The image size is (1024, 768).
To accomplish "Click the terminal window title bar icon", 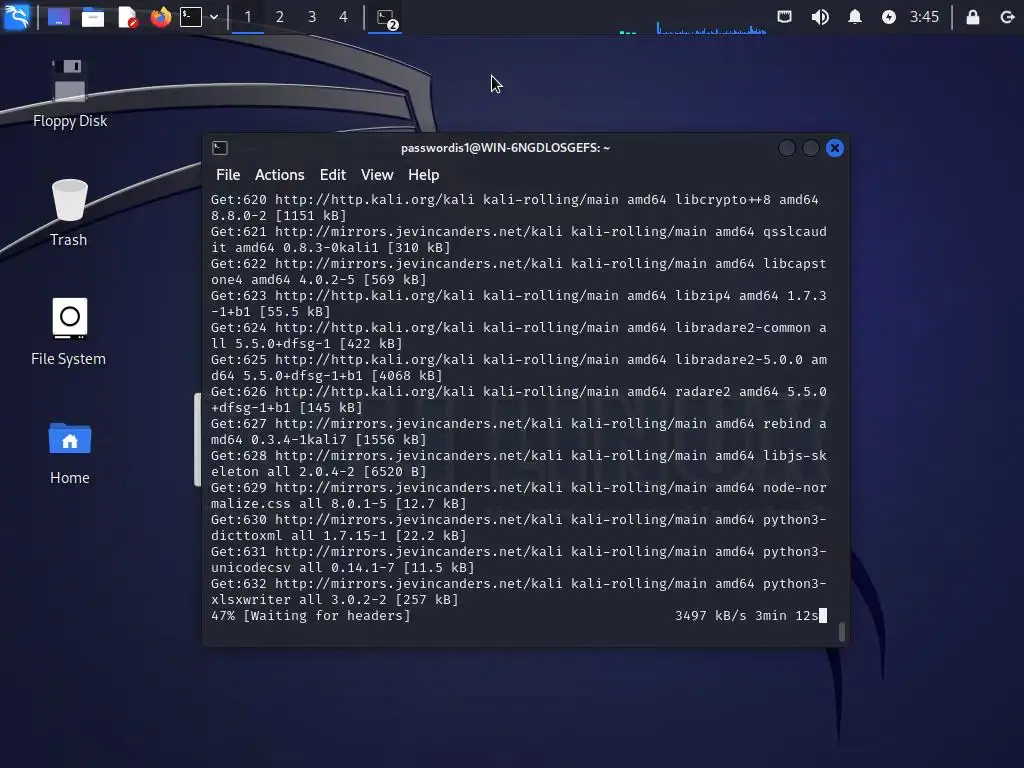I will point(220,148).
